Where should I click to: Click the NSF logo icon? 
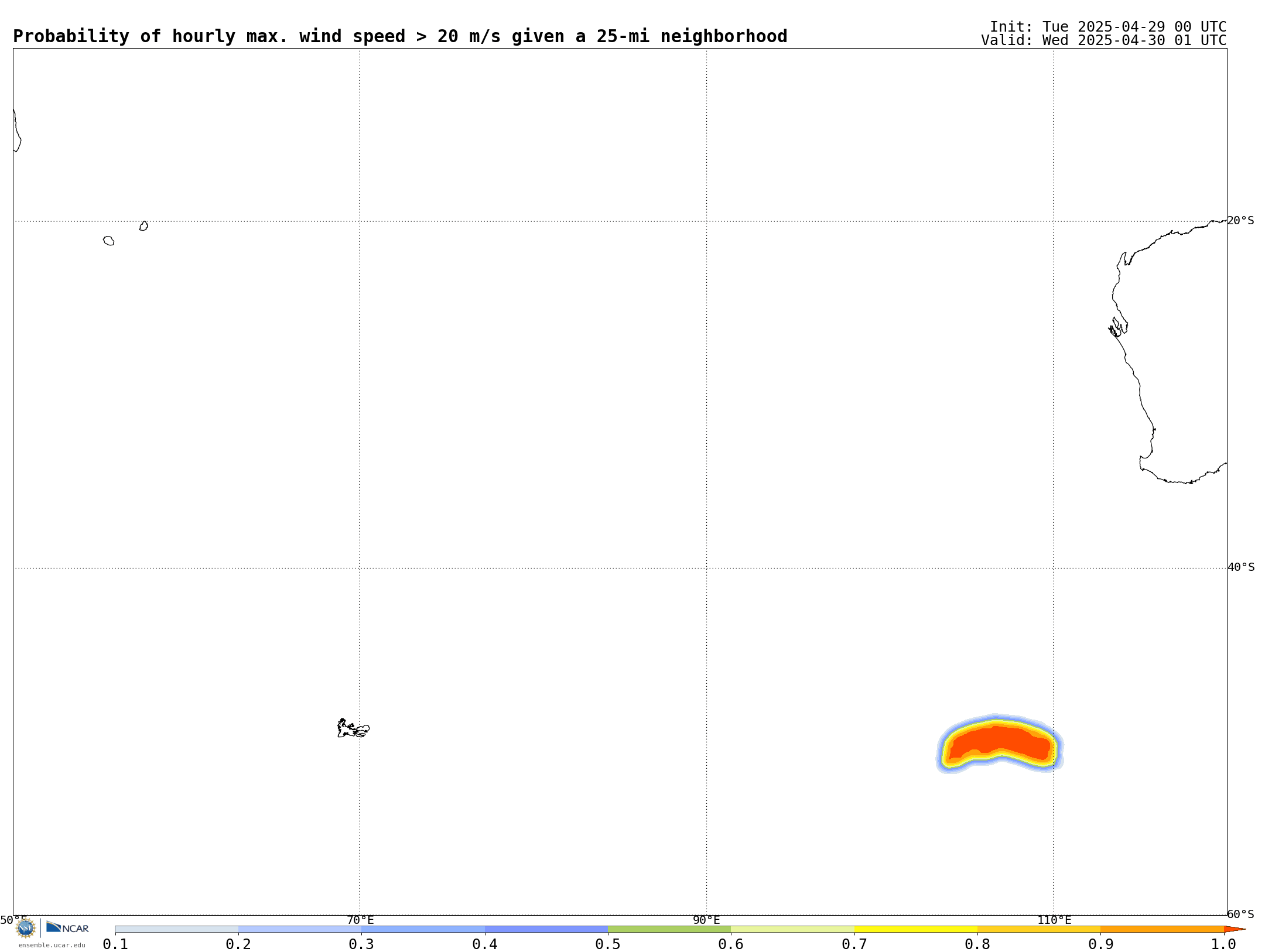pos(25,928)
